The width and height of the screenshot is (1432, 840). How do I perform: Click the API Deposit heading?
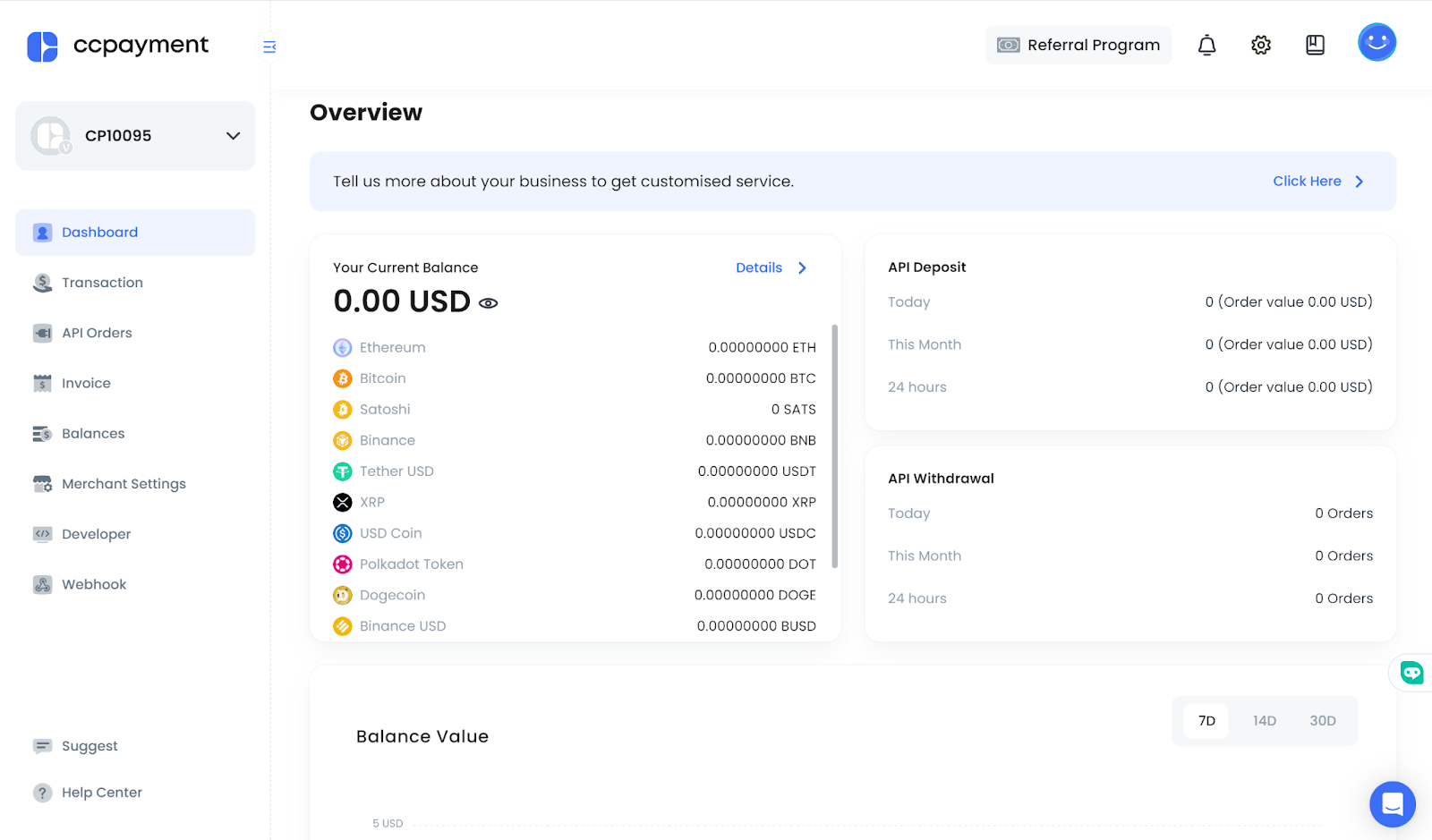tap(927, 267)
